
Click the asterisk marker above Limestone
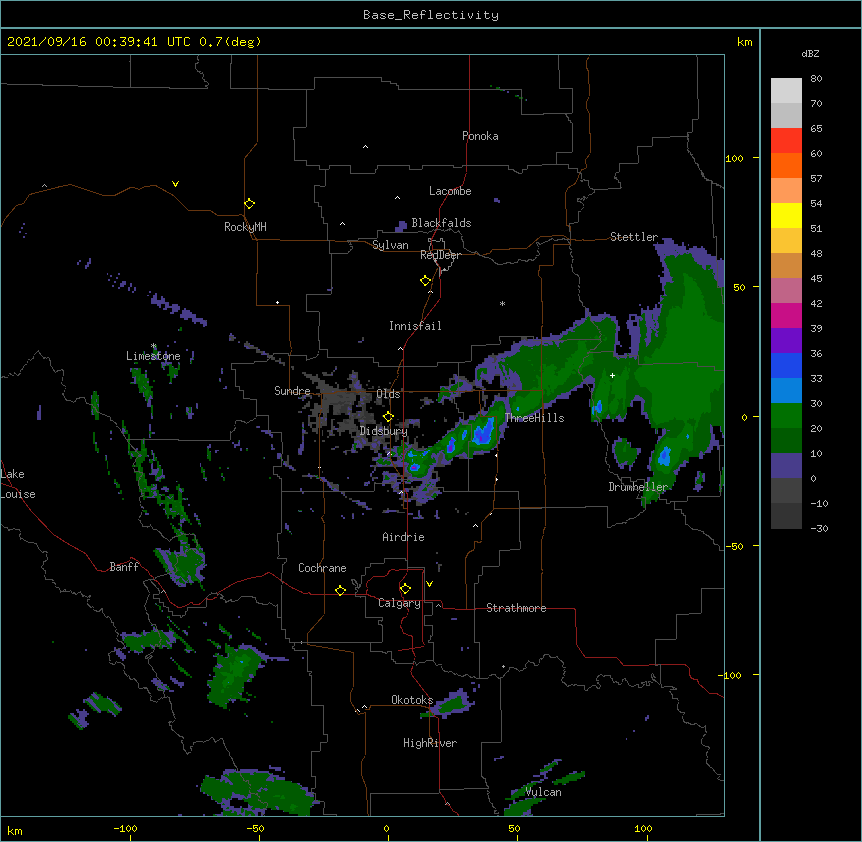[153, 346]
